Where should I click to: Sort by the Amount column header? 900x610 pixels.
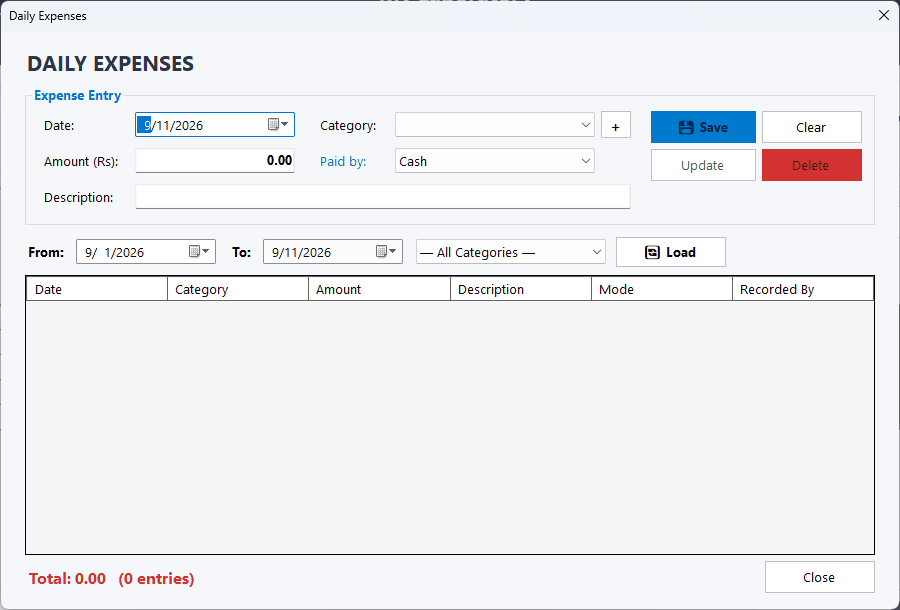[x=379, y=289]
